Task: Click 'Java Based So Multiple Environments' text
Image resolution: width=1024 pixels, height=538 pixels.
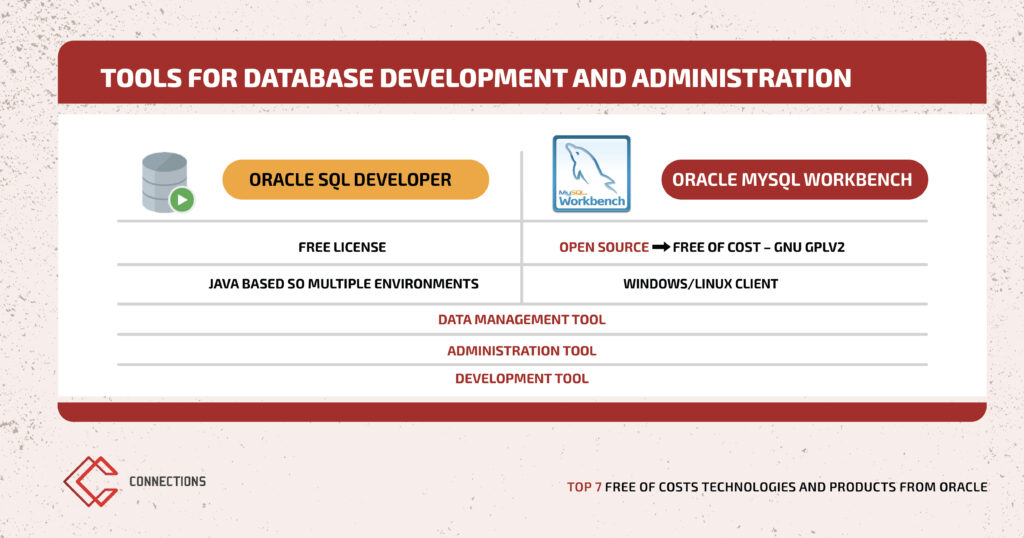Action: click(x=344, y=284)
